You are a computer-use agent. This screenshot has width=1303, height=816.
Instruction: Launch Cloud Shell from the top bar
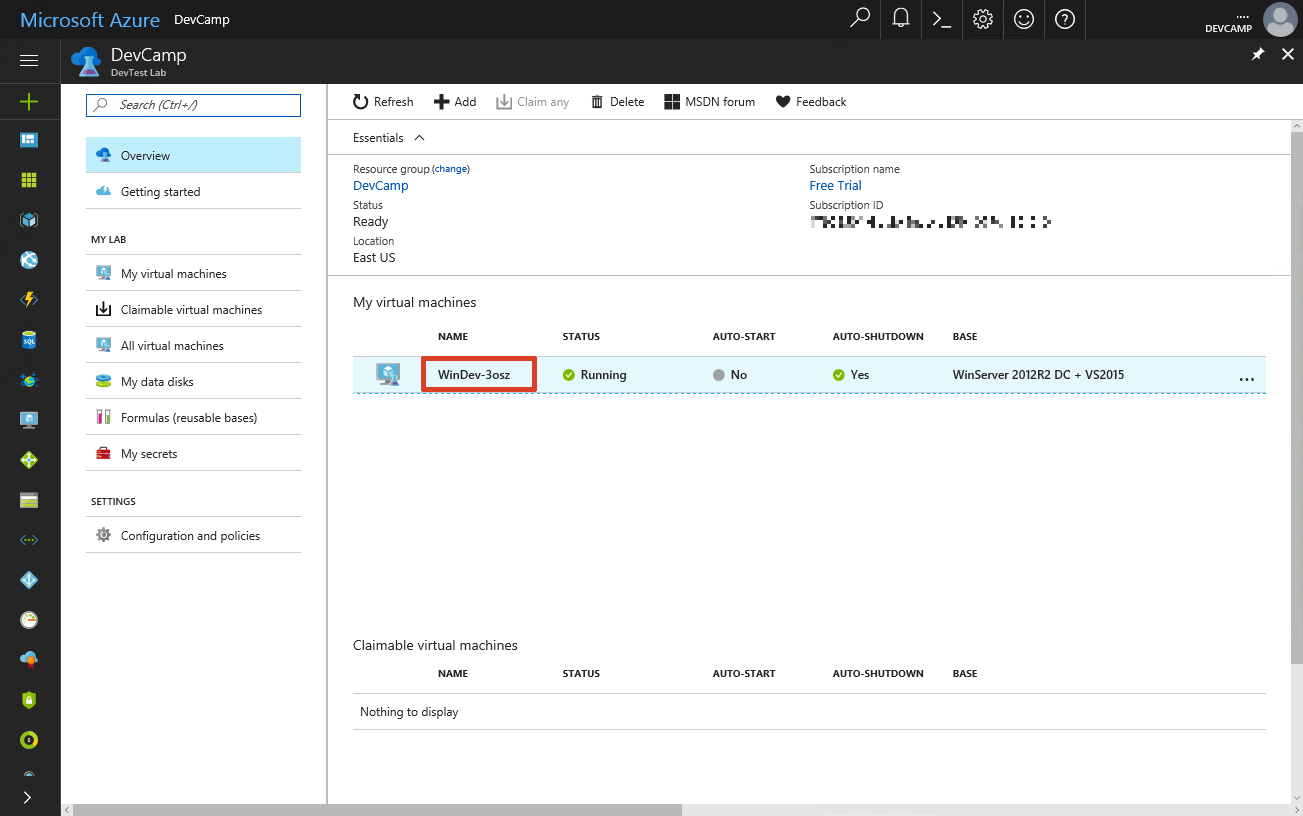[941, 19]
